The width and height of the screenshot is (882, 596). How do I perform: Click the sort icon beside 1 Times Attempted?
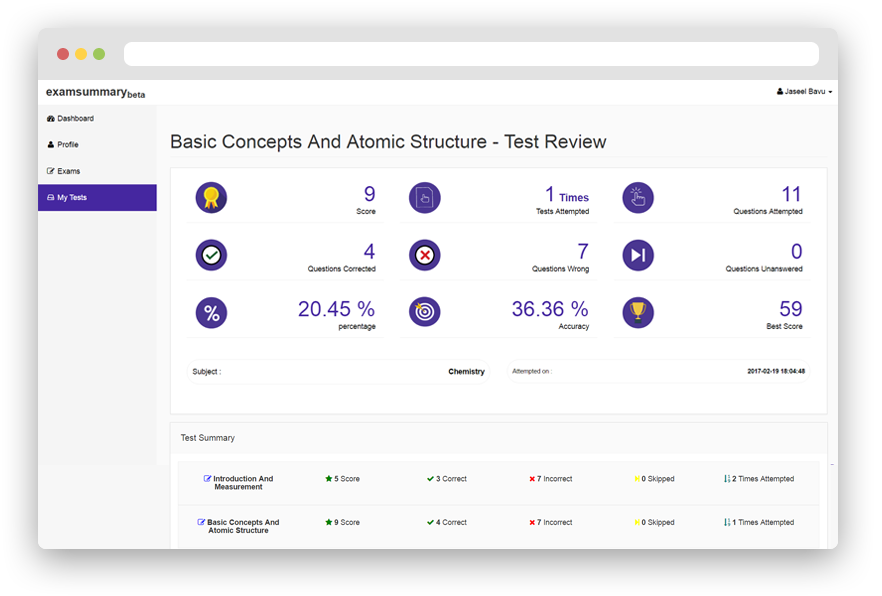tap(727, 522)
